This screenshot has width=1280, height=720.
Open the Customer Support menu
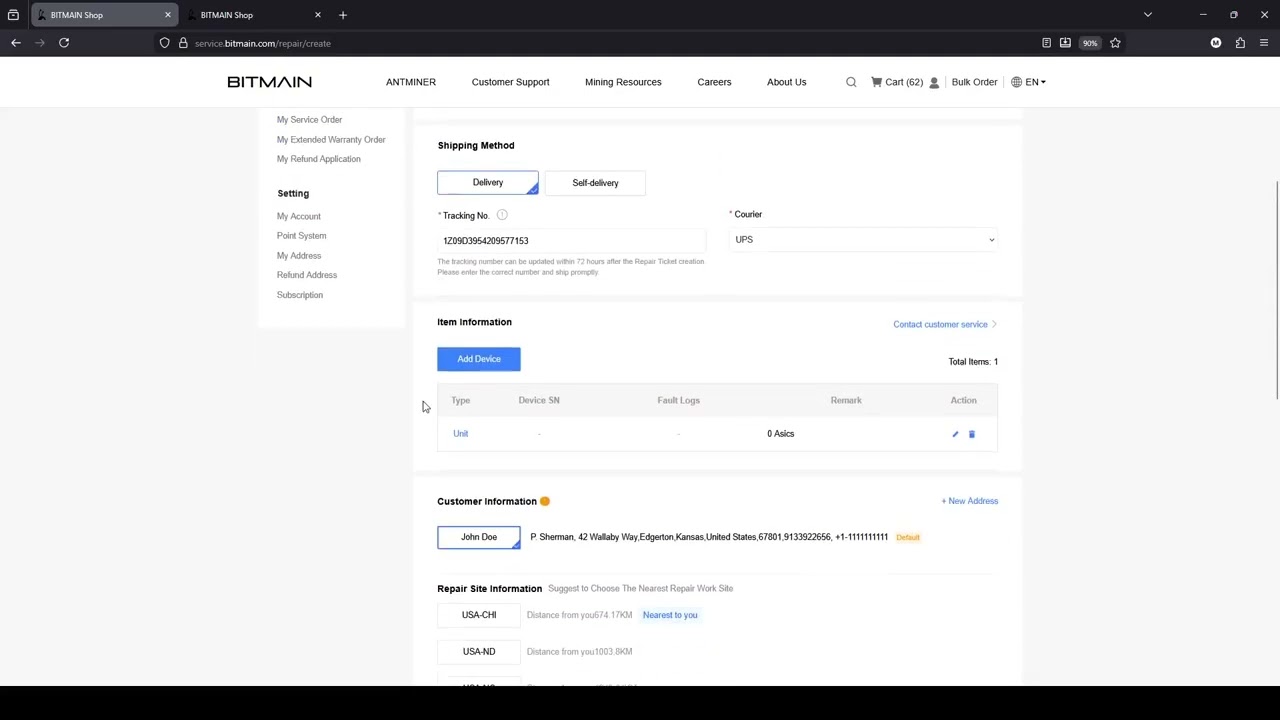coord(510,82)
